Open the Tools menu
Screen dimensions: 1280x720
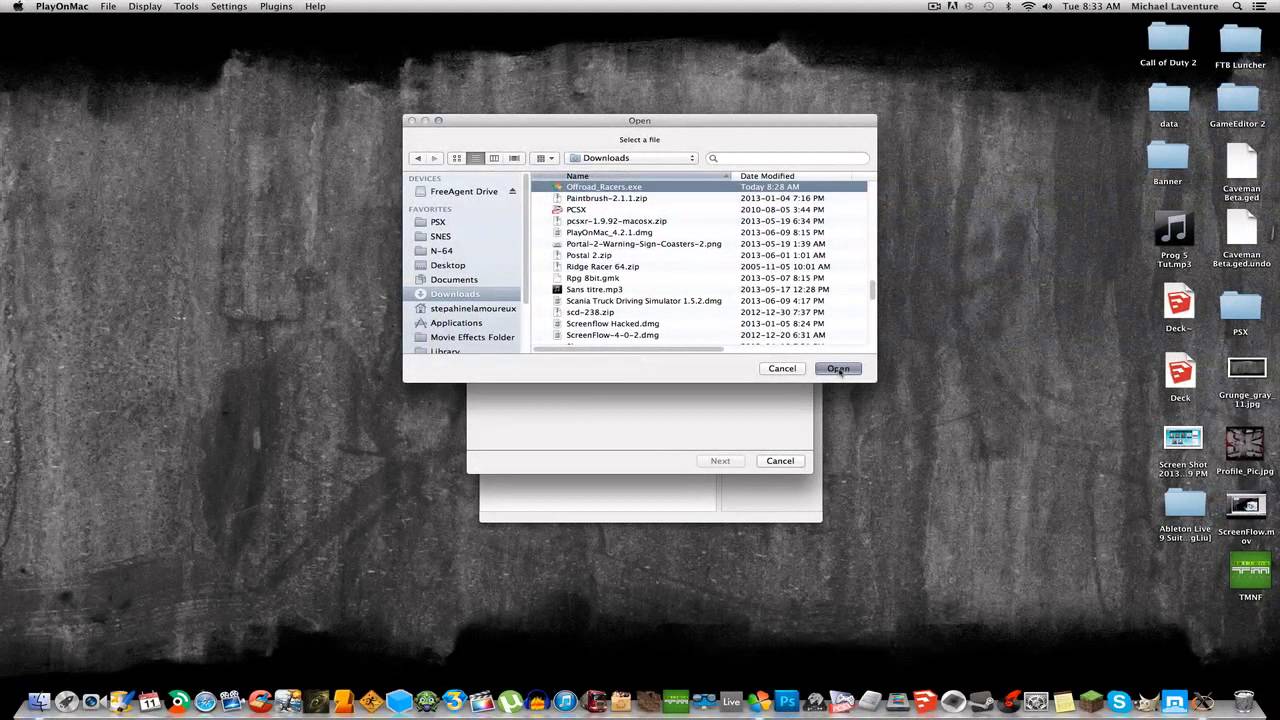[186, 6]
